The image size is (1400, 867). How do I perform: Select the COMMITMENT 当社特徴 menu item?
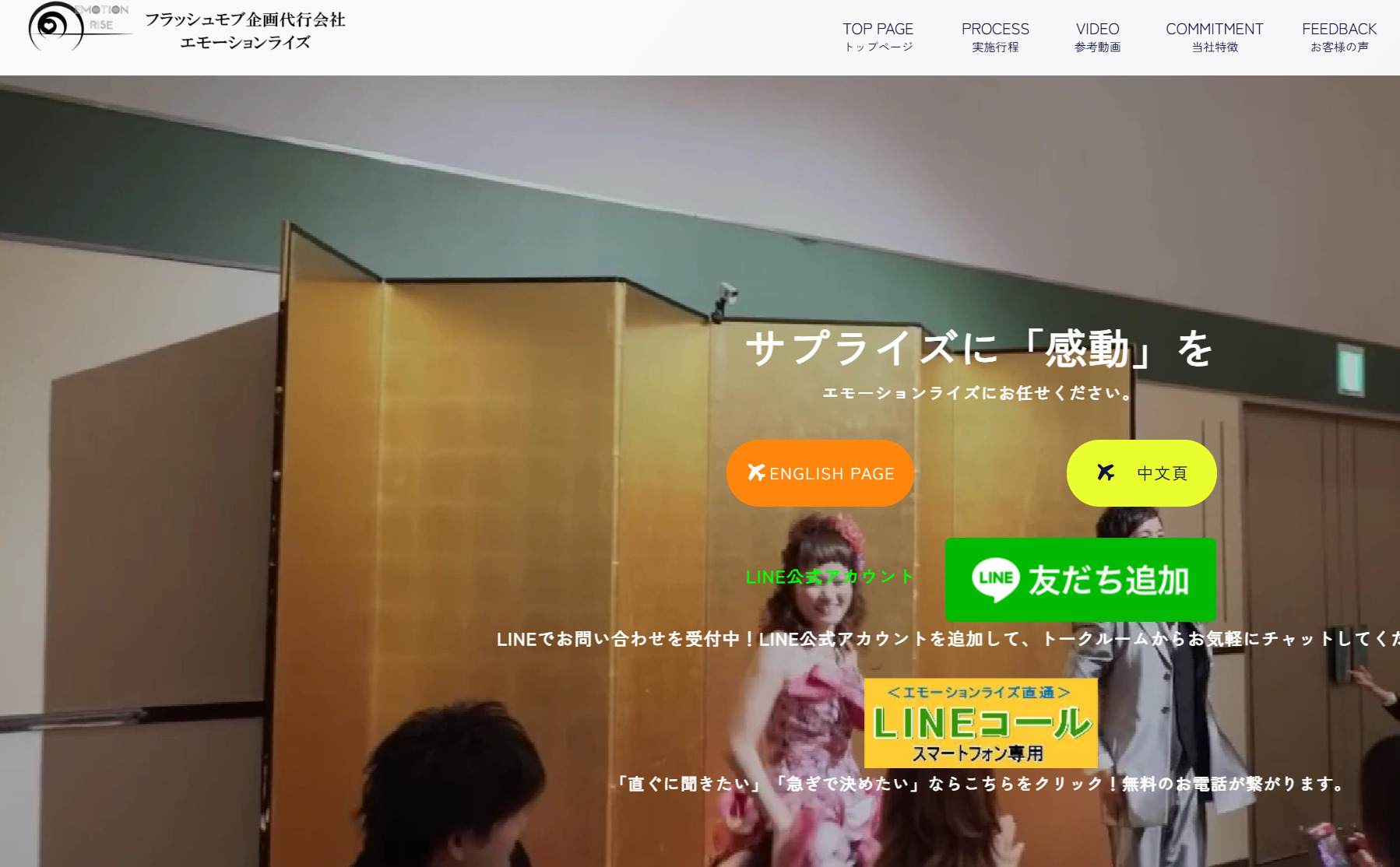point(1214,37)
